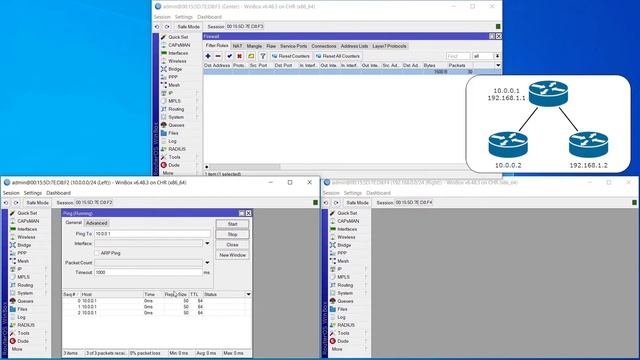Open Dashboard menu in Center window
This screenshot has width=640, height=360.
(209, 17)
